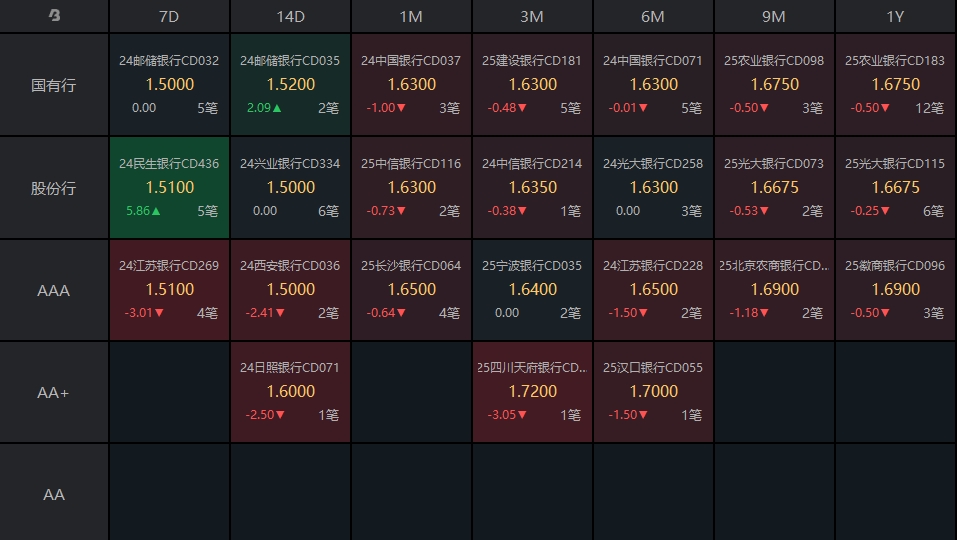Open the 24兴业银行CD334 cell
The image size is (957, 540).
[291, 187]
